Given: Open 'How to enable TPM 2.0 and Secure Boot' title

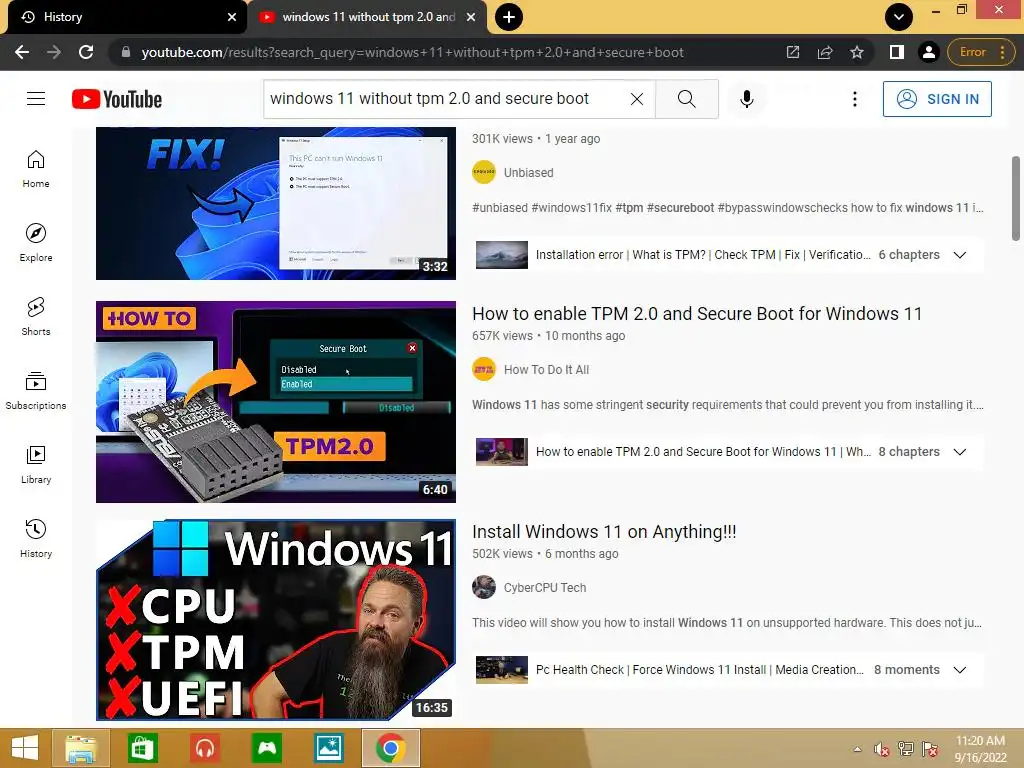Looking at the screenshot, I should click(697, 313).
